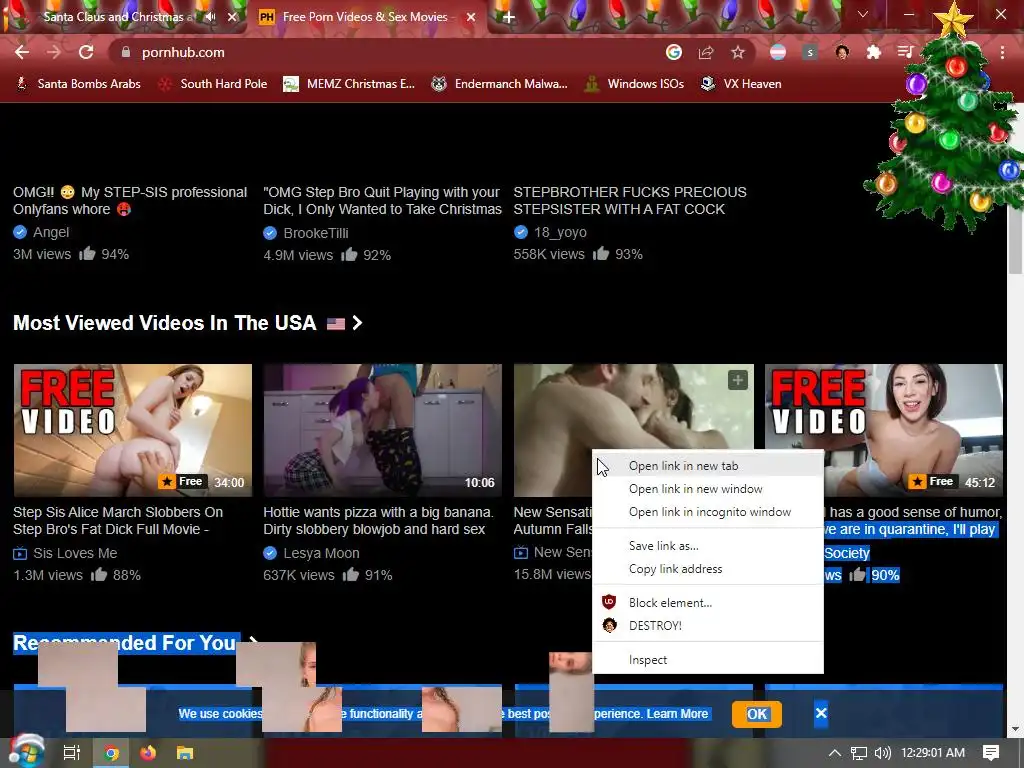Open network status in system tray
This screenshot has width=1024, height=768.
[x=859, y=753]
